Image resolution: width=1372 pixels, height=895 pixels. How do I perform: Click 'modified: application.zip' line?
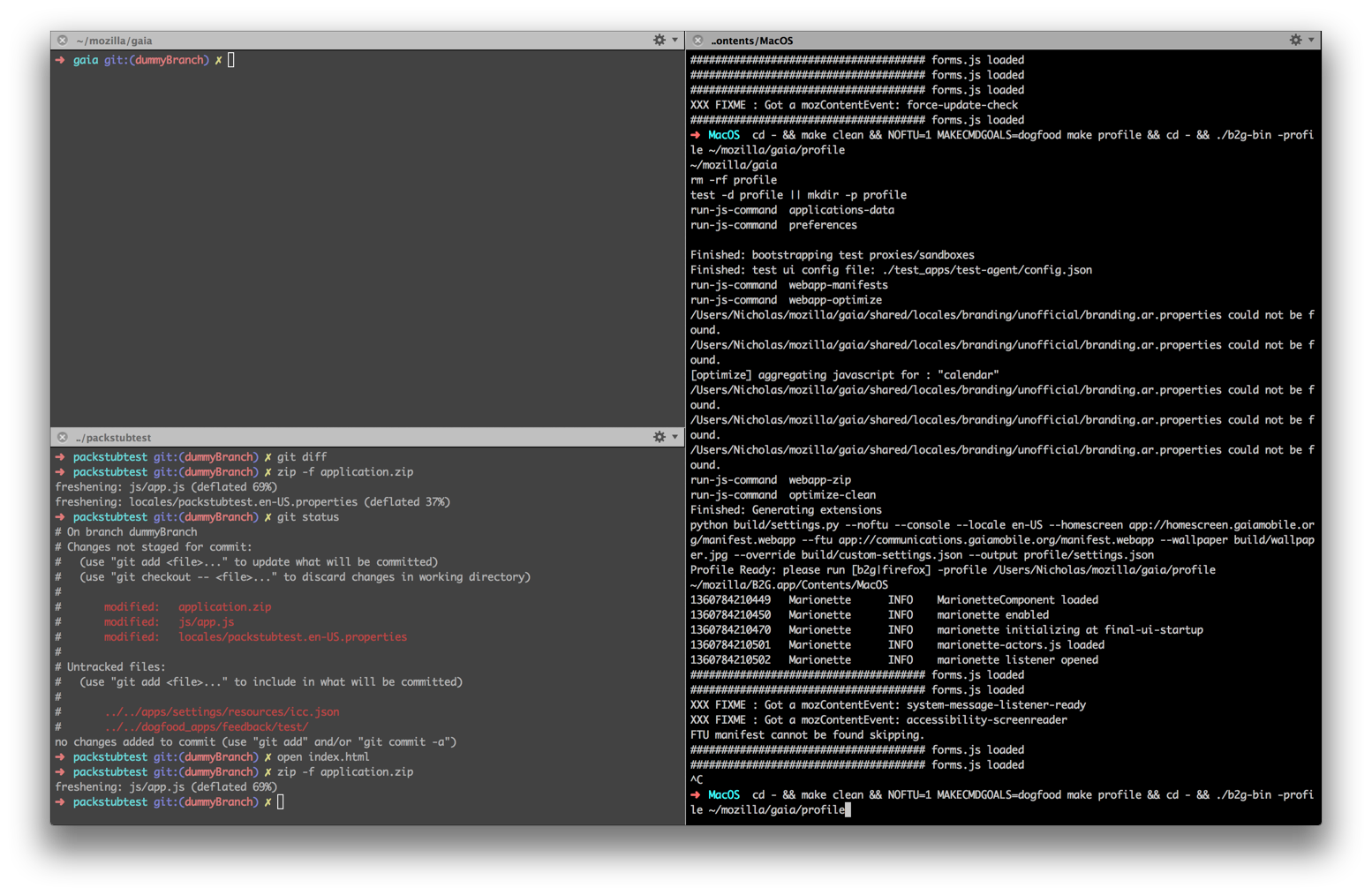(x=187, y=607)
